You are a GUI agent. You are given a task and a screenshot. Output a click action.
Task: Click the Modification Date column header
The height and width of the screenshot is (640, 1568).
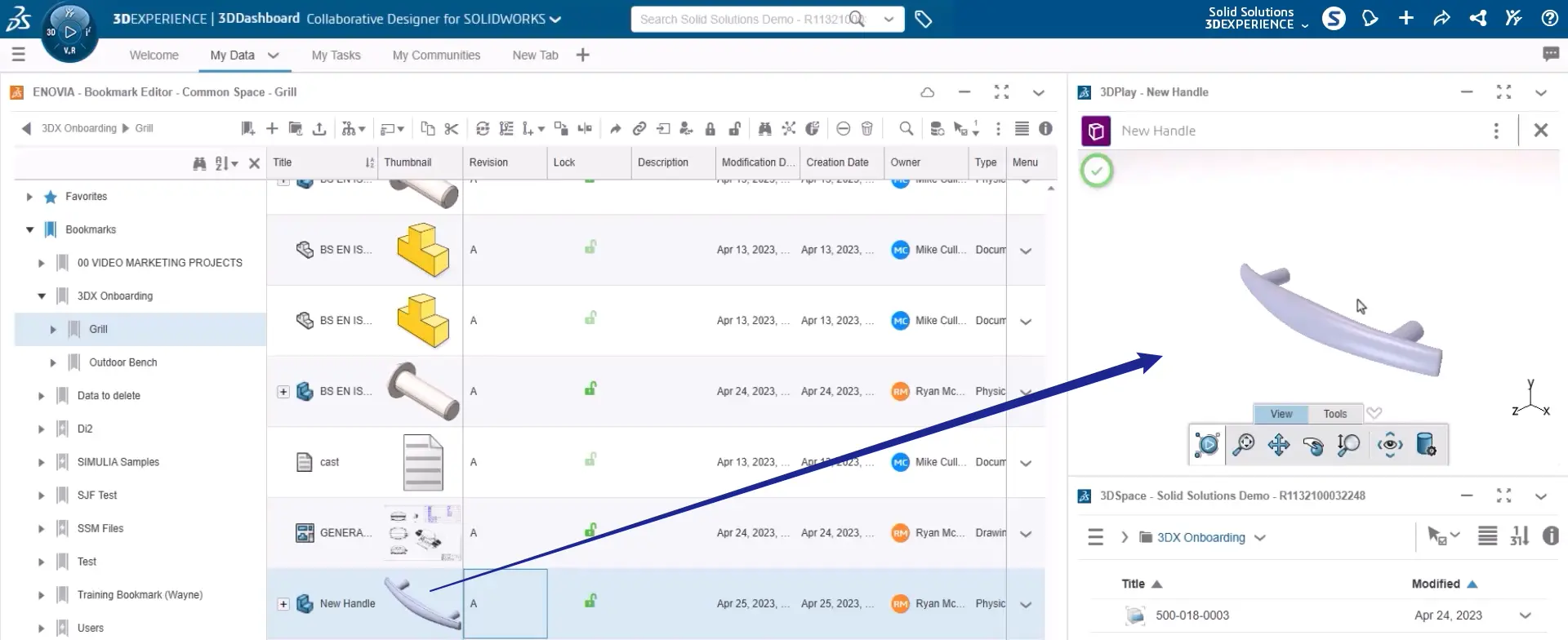tap(758, 162)
